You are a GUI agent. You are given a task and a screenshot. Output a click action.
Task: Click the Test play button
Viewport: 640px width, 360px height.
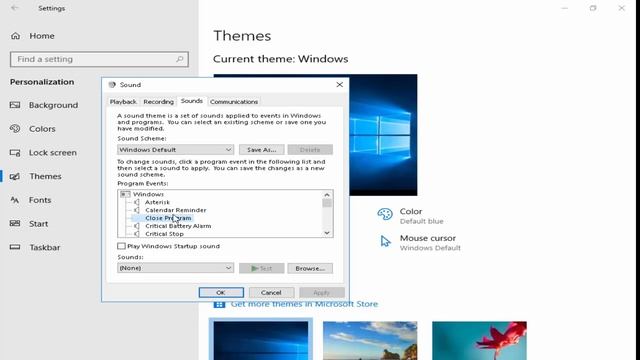coord(262,268)
